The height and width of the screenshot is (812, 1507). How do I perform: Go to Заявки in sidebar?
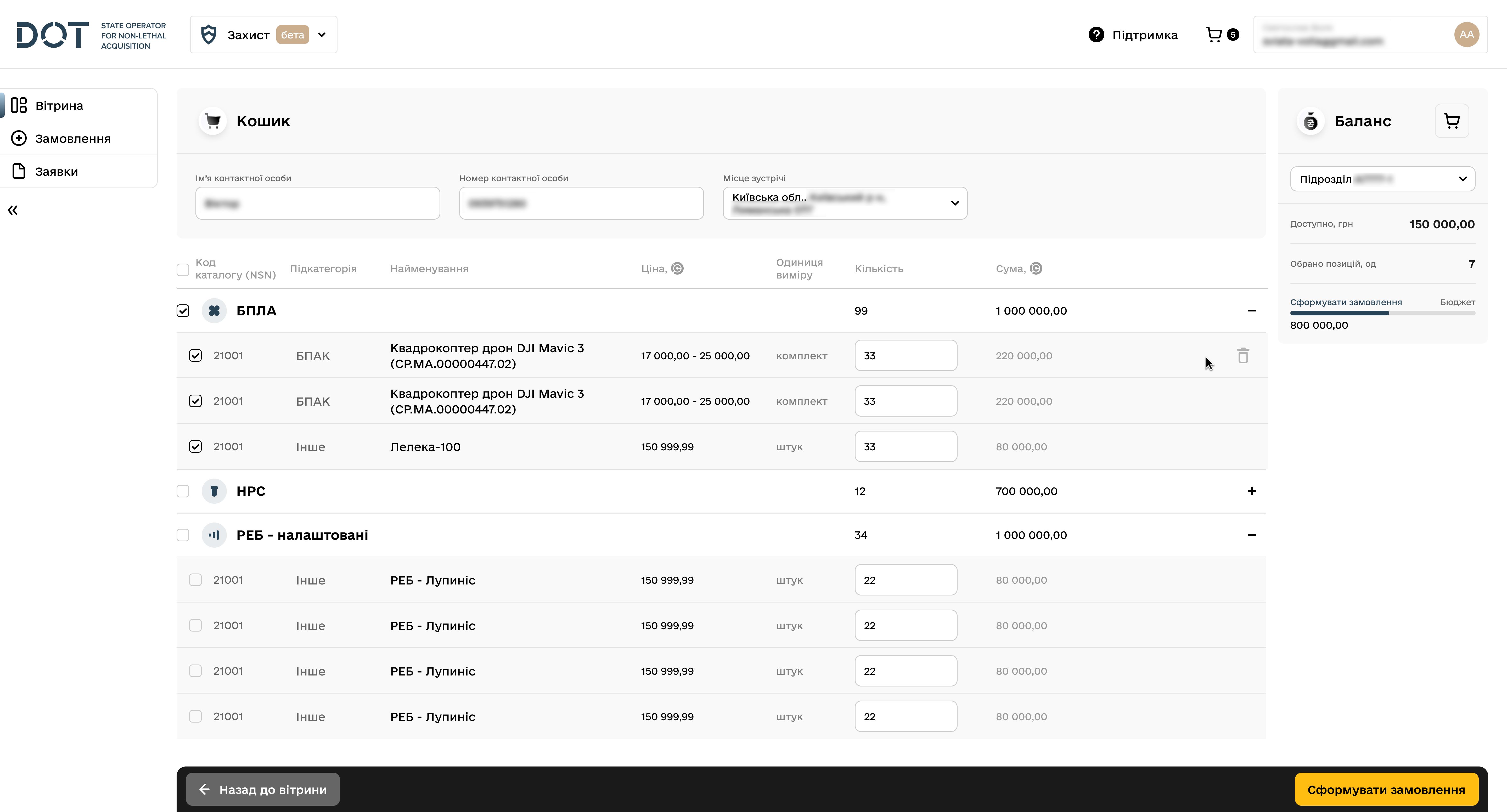click(56, 171)
